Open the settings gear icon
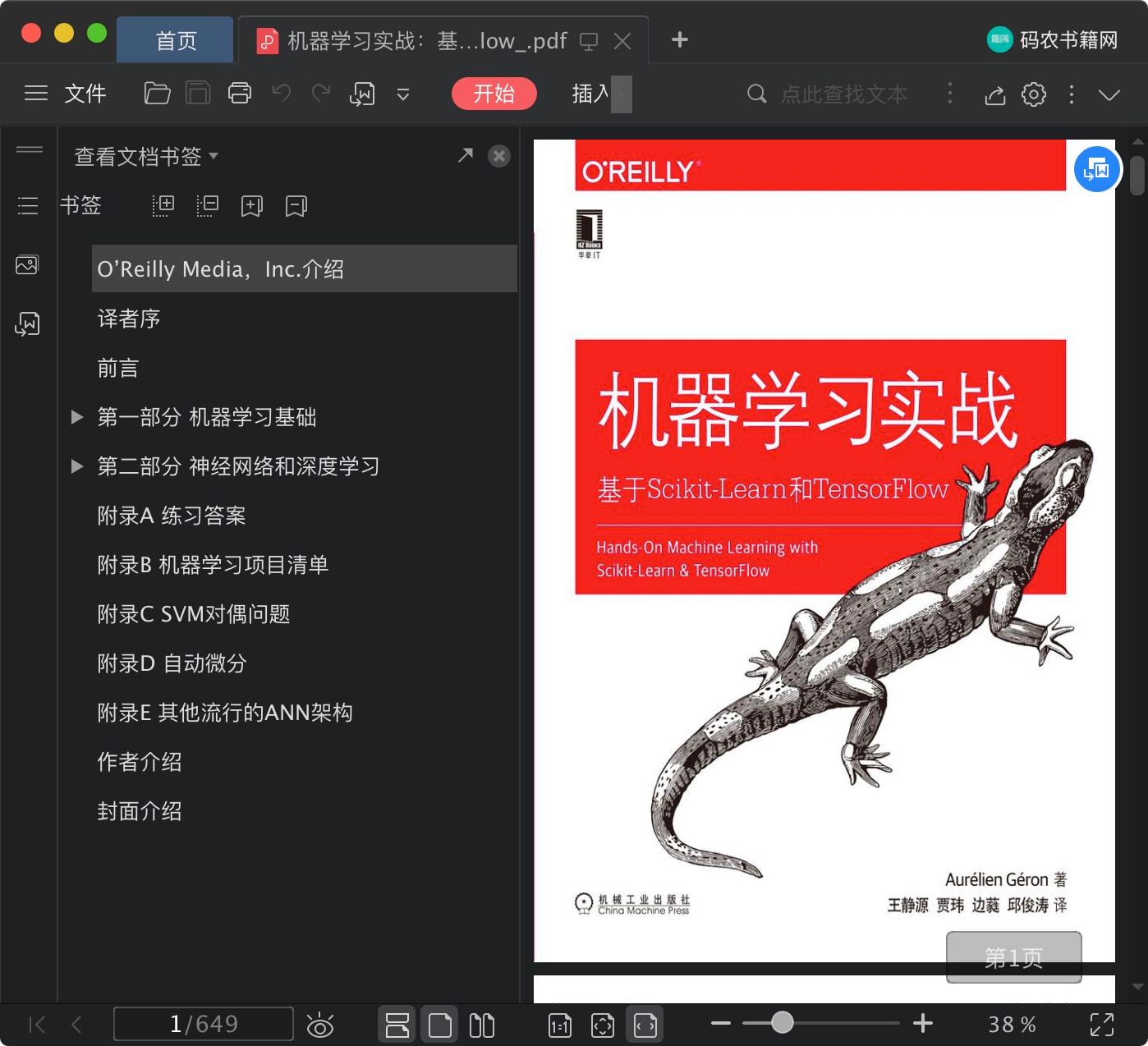1148x1046 pixels. 1034,94
